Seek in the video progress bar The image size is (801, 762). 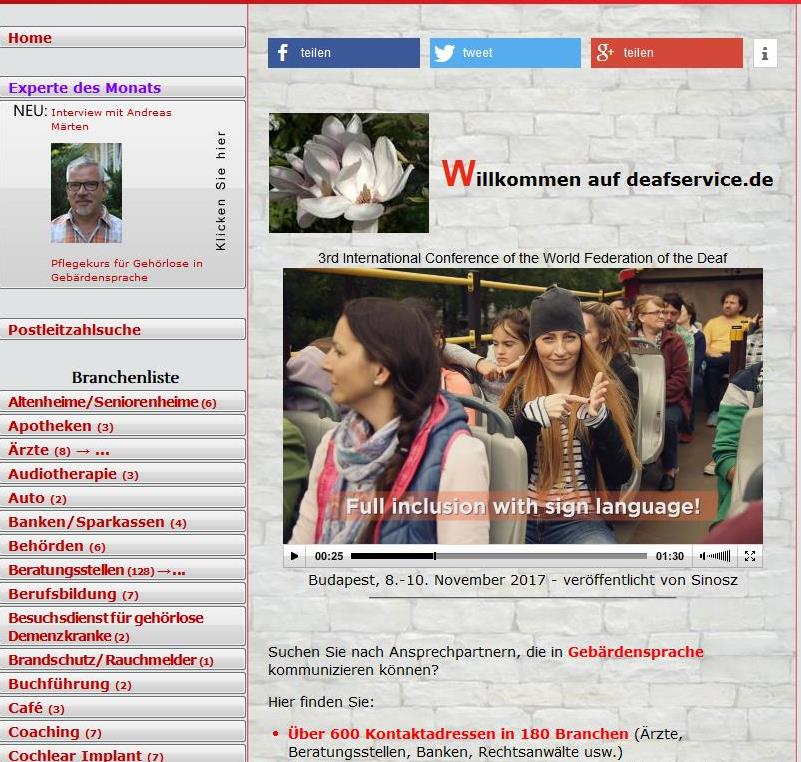coord(498,556)
